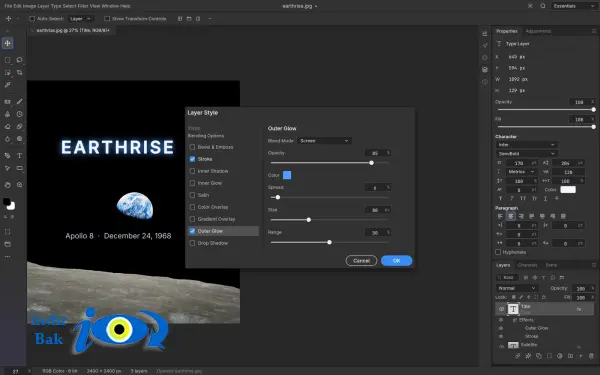The image size is (600, 375).
Task: Open the Window menu
Action: [x=110, y=6]
